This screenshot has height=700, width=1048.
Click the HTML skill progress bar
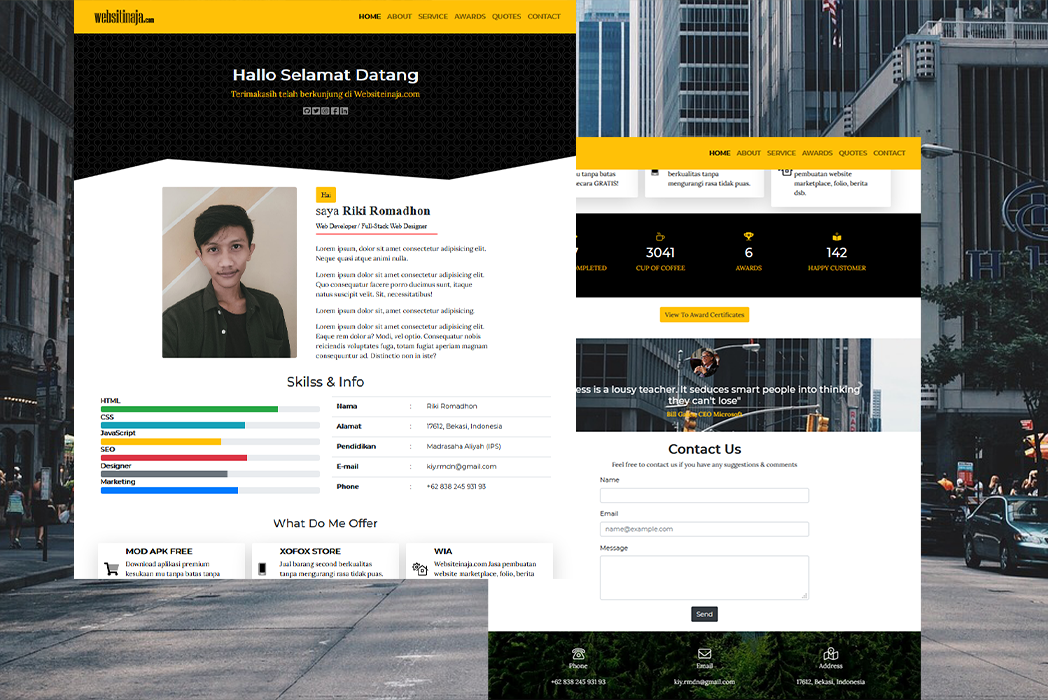pos(210,409)
